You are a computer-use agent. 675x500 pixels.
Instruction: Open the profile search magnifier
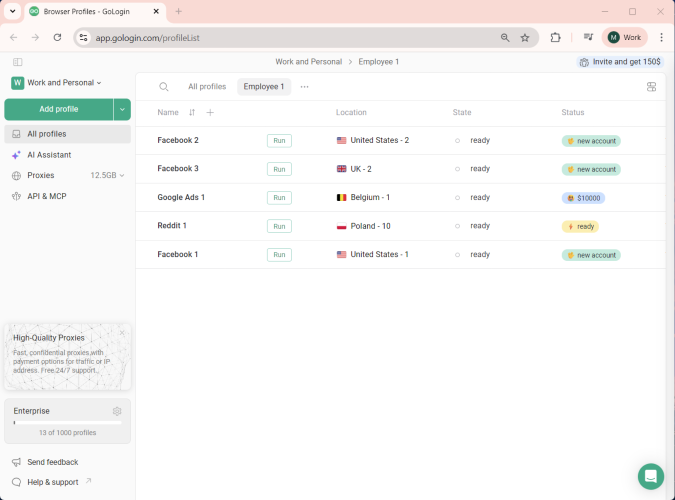pos(164,87)
